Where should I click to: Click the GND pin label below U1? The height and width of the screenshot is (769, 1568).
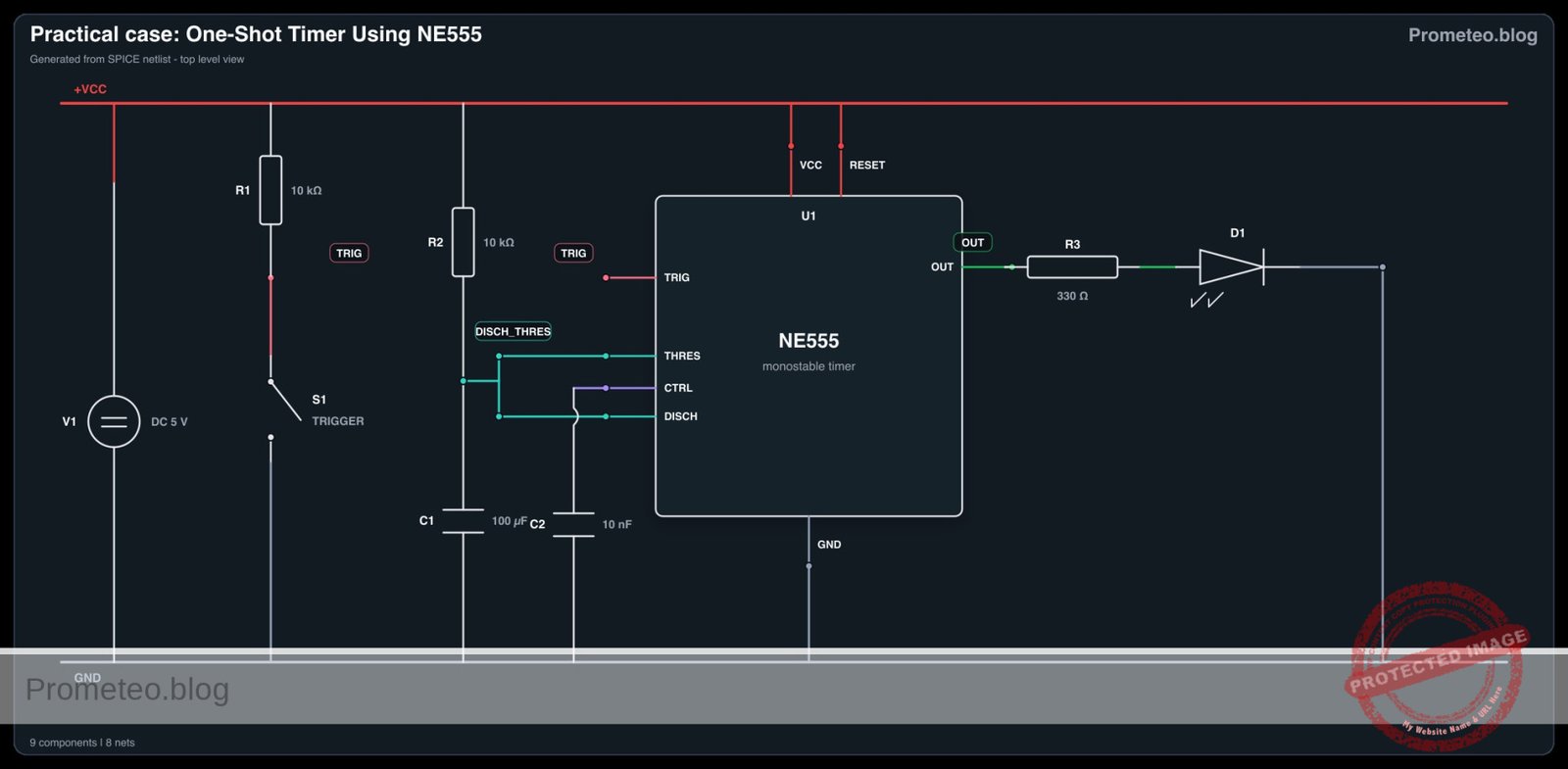(x=829, y=545)
